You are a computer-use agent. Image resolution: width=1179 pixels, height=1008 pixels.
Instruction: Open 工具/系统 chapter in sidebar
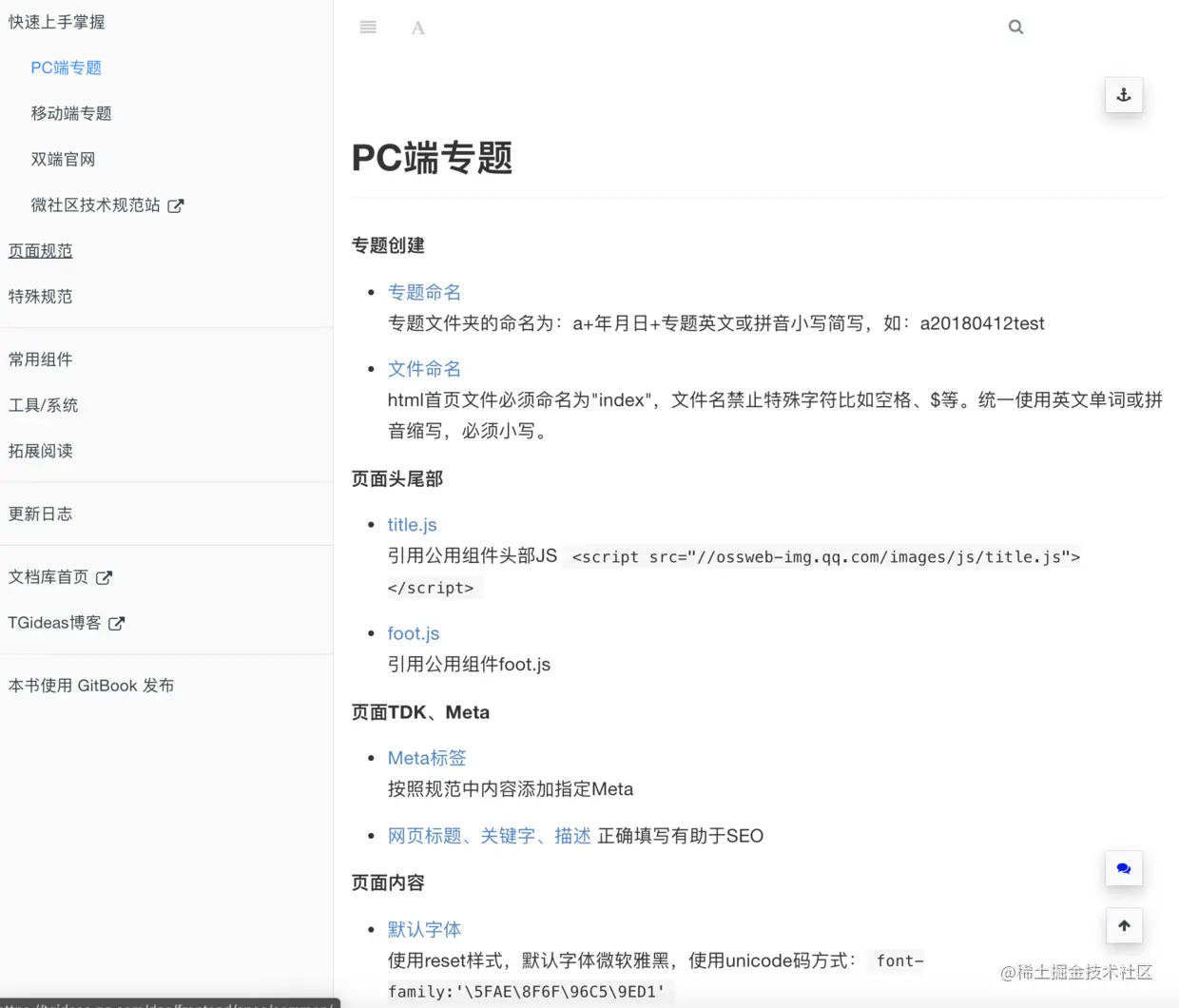43,405
